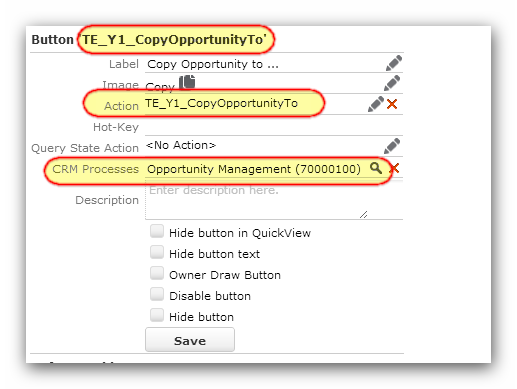Search CRM Processes with magnifier icon
This screenshot has width=517, height=389.
click(x=376, y=168)
